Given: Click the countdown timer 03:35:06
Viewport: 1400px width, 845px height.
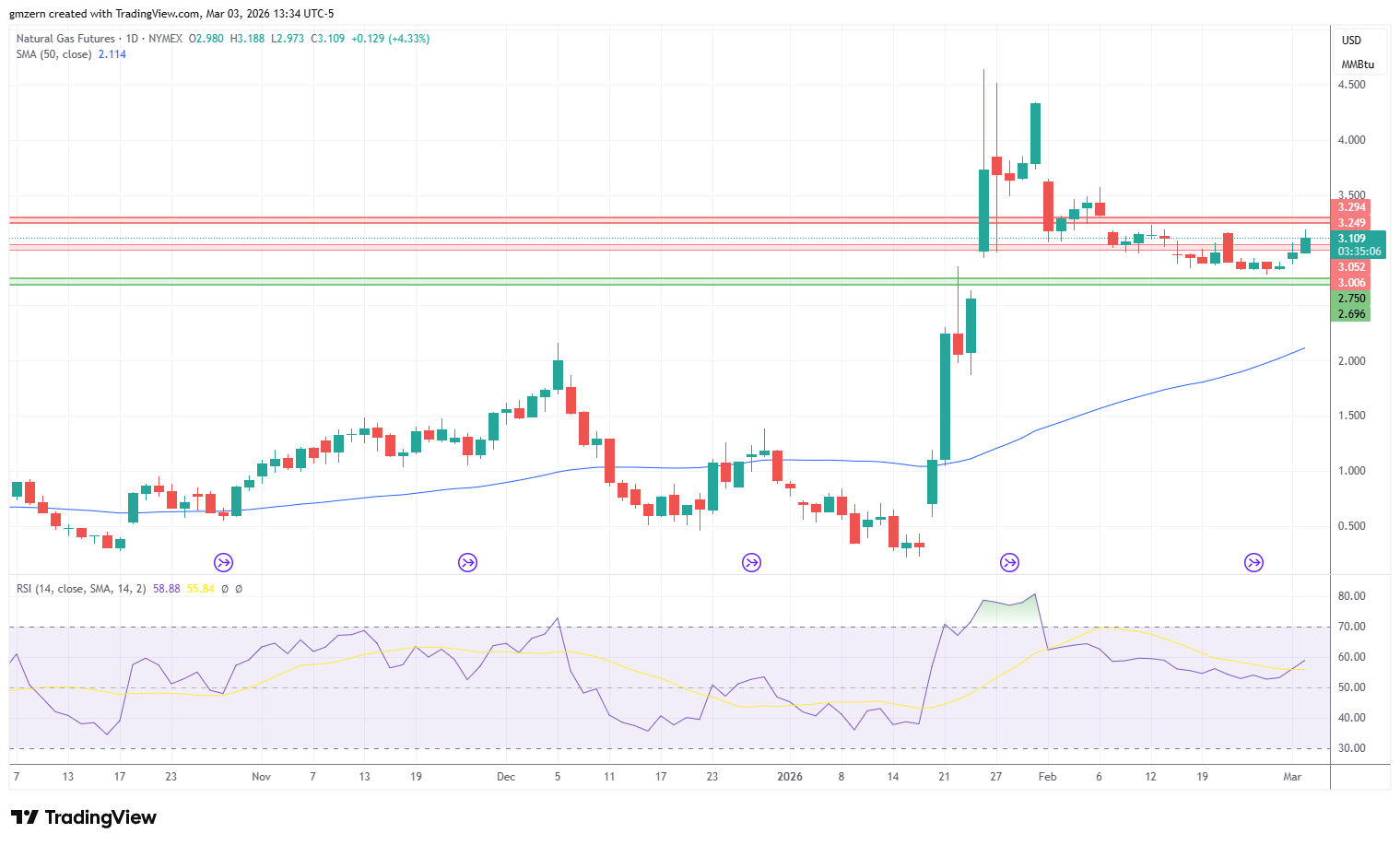Looking at the screenshot, I should (x=1359, y=252).
